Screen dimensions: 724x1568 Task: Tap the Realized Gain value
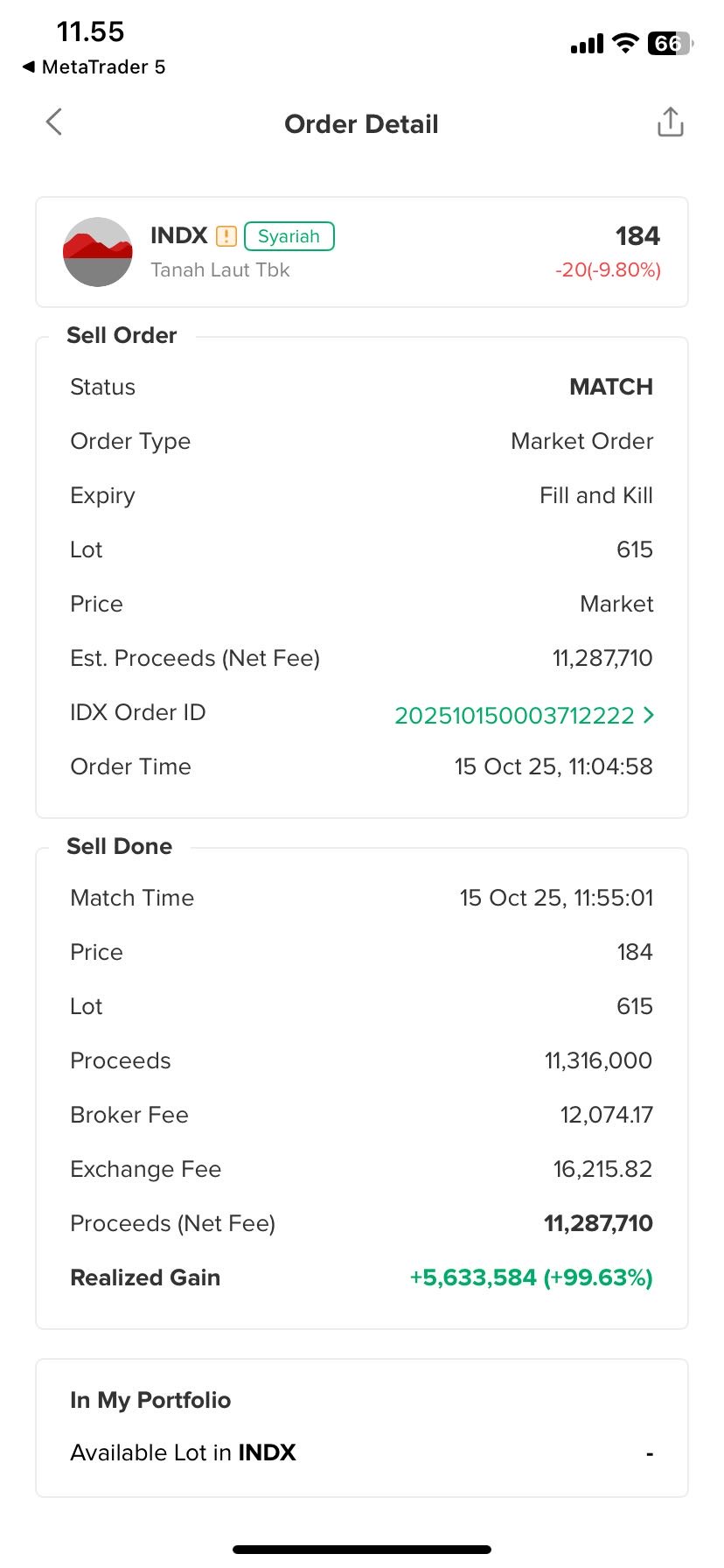coord(531,1277)
